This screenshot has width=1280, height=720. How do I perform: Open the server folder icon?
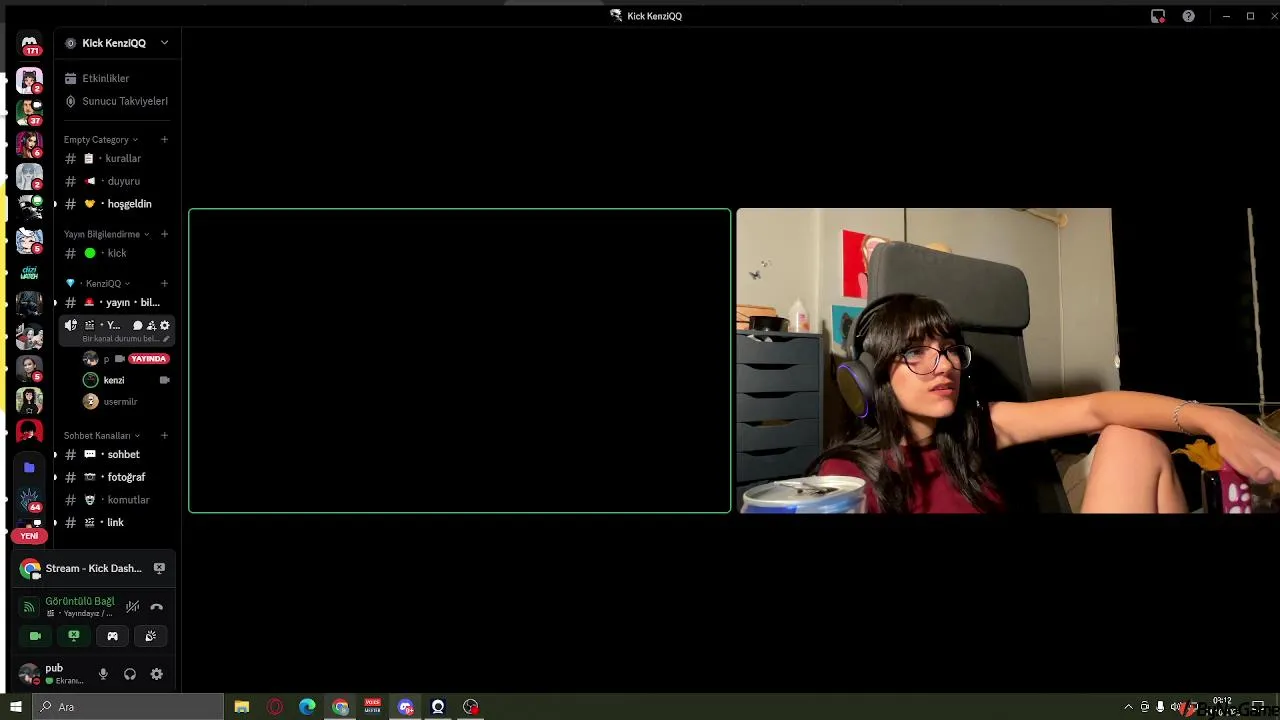(x=29, y=467)
